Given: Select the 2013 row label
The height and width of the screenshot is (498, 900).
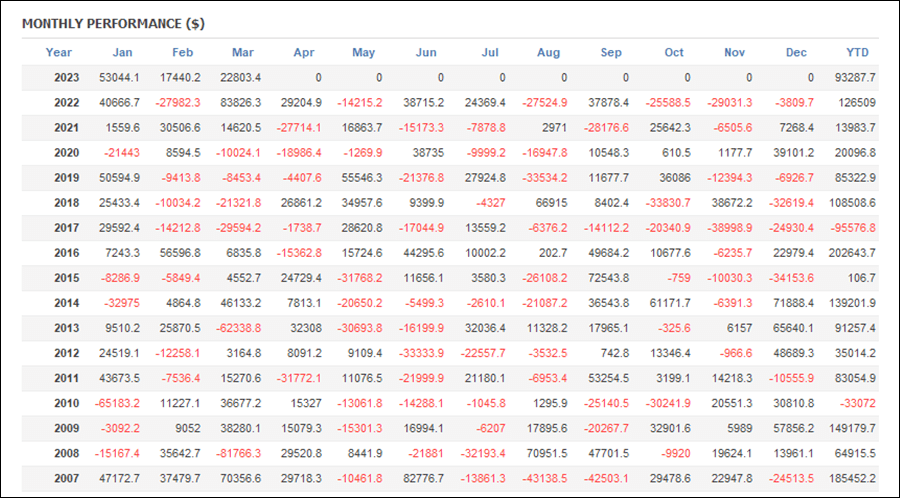Looking at the screenshot, I should (67, 328).
